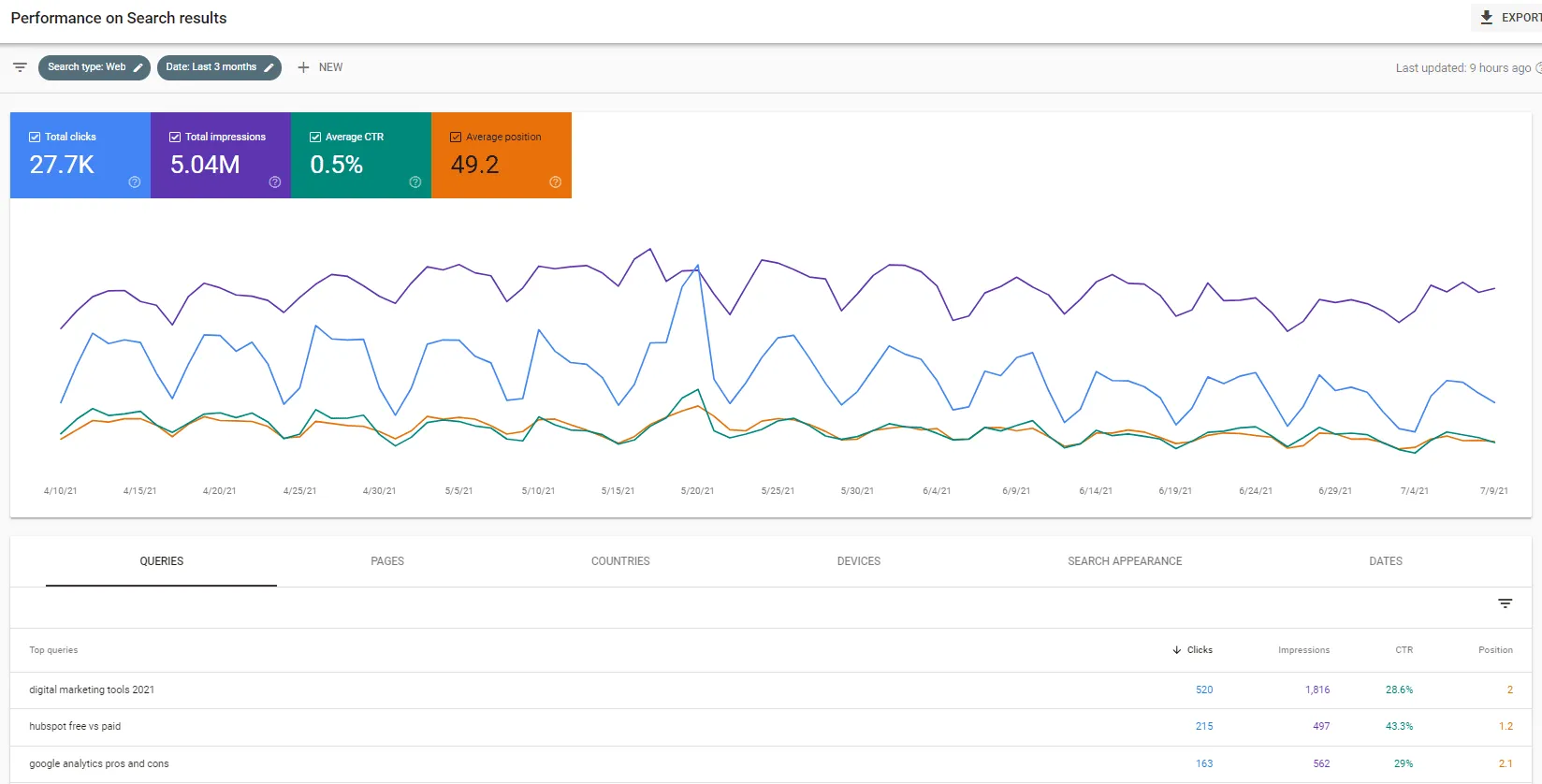Toggle the Average CTR checkbox
The width and height of the screenshot is (1542, 784).
click(315, 137)
